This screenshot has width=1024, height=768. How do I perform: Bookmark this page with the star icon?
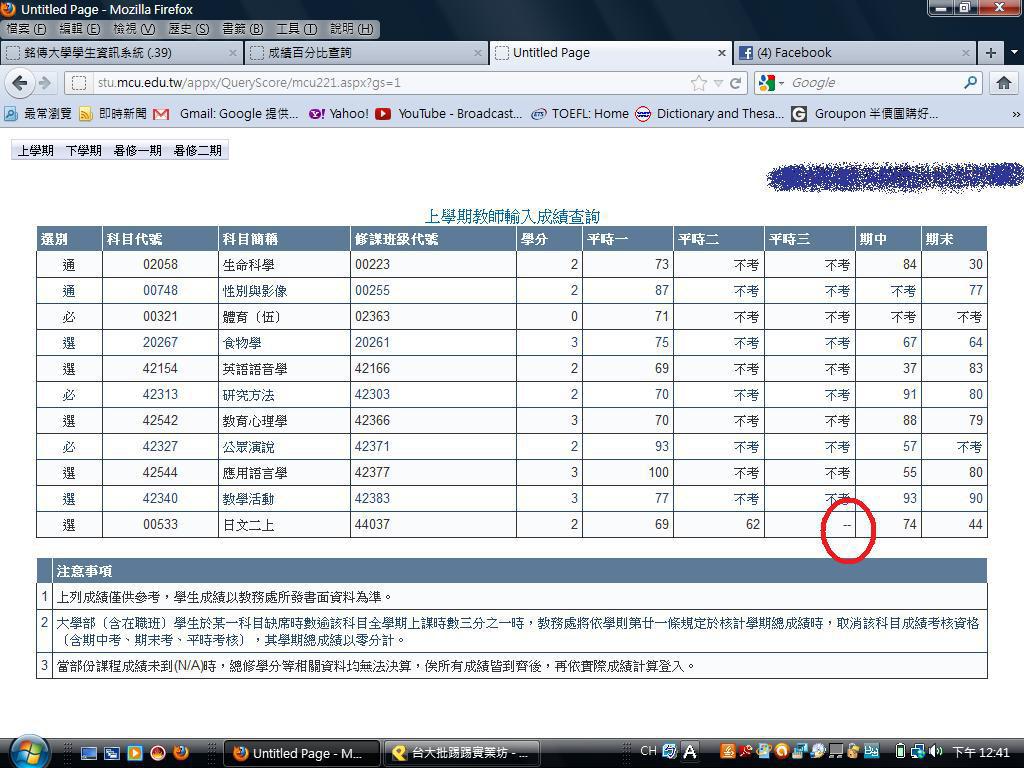699,83
